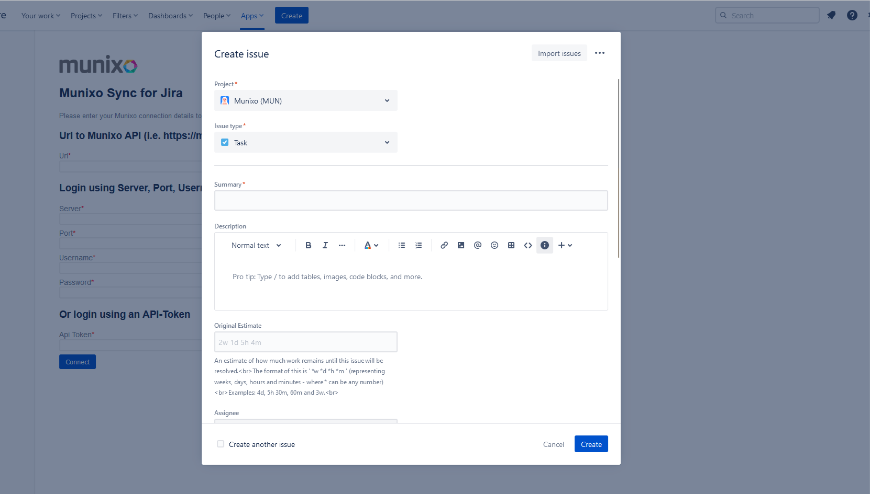The image size is (870, 494).
Task: Insert a table in description
Action: pos(511,245)
